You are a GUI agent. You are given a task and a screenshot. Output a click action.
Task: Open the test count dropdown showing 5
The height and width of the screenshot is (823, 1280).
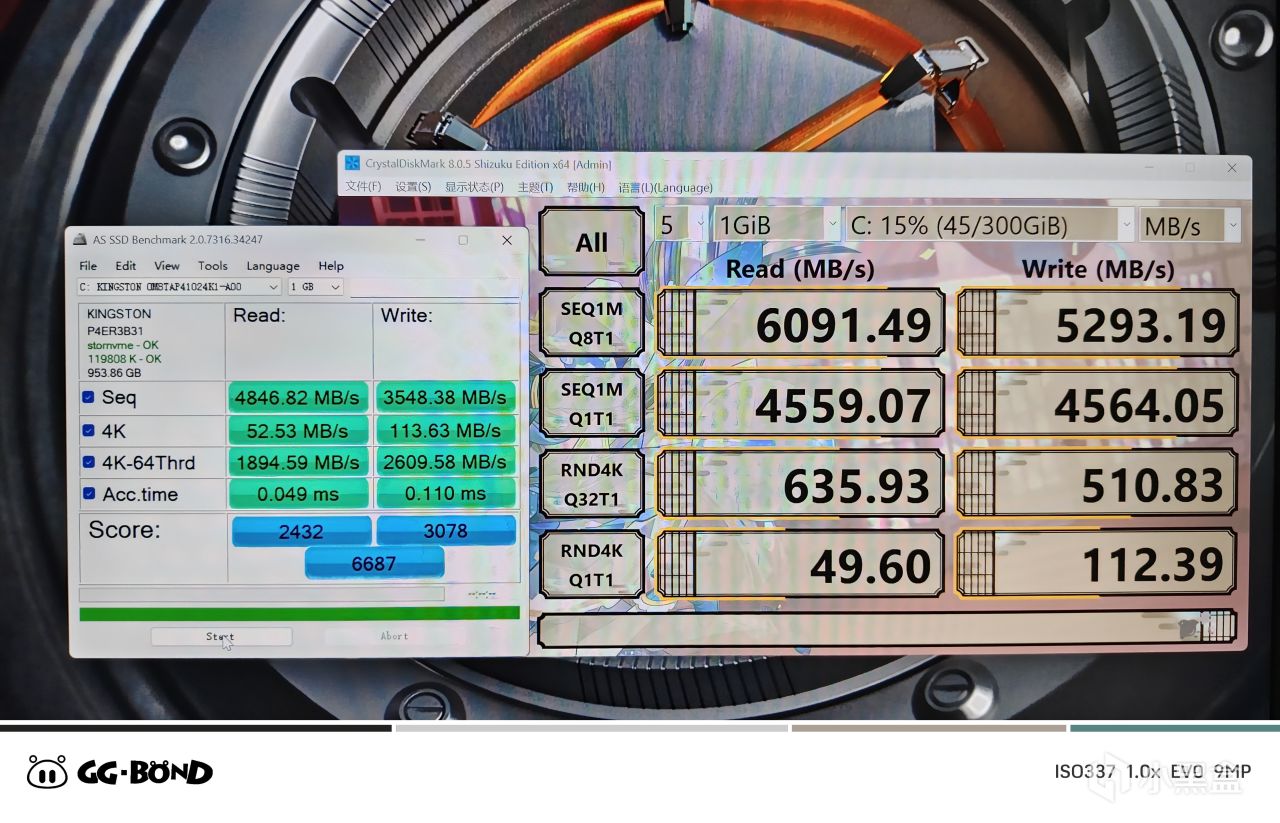click(x=681, y=225)
